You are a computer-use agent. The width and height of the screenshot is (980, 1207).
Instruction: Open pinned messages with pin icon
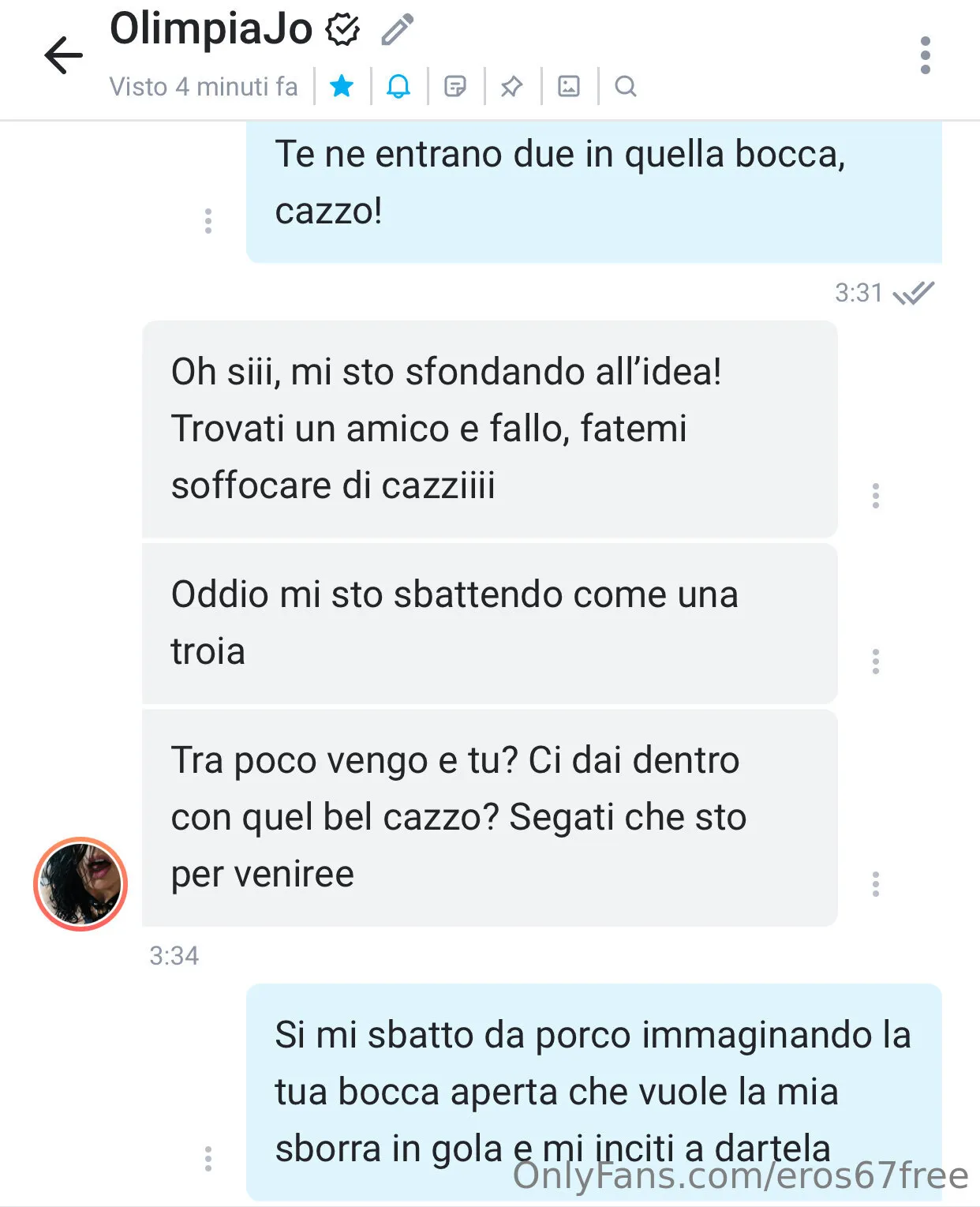click(x=512, y=85)
